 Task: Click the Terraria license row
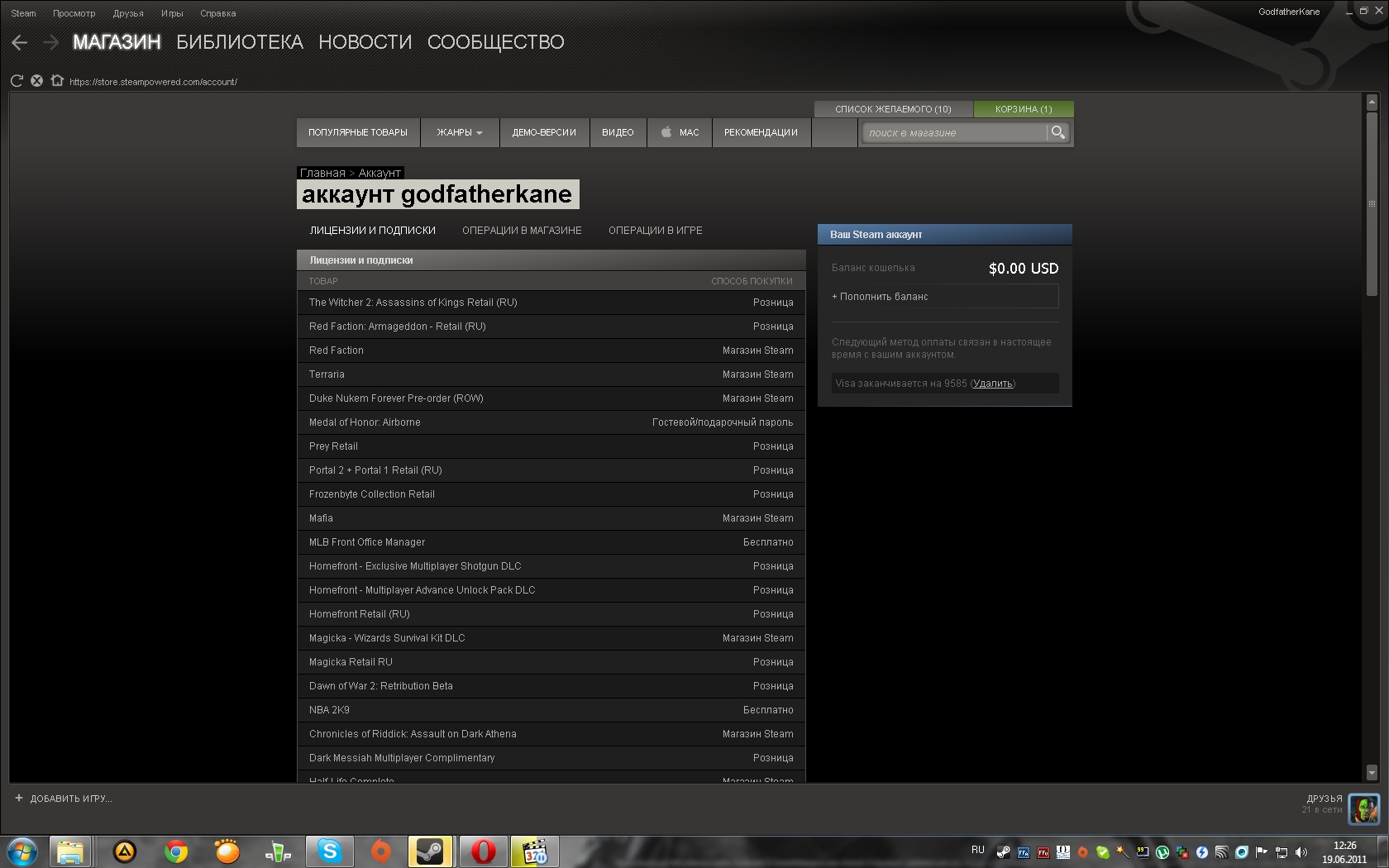(551, 374)
